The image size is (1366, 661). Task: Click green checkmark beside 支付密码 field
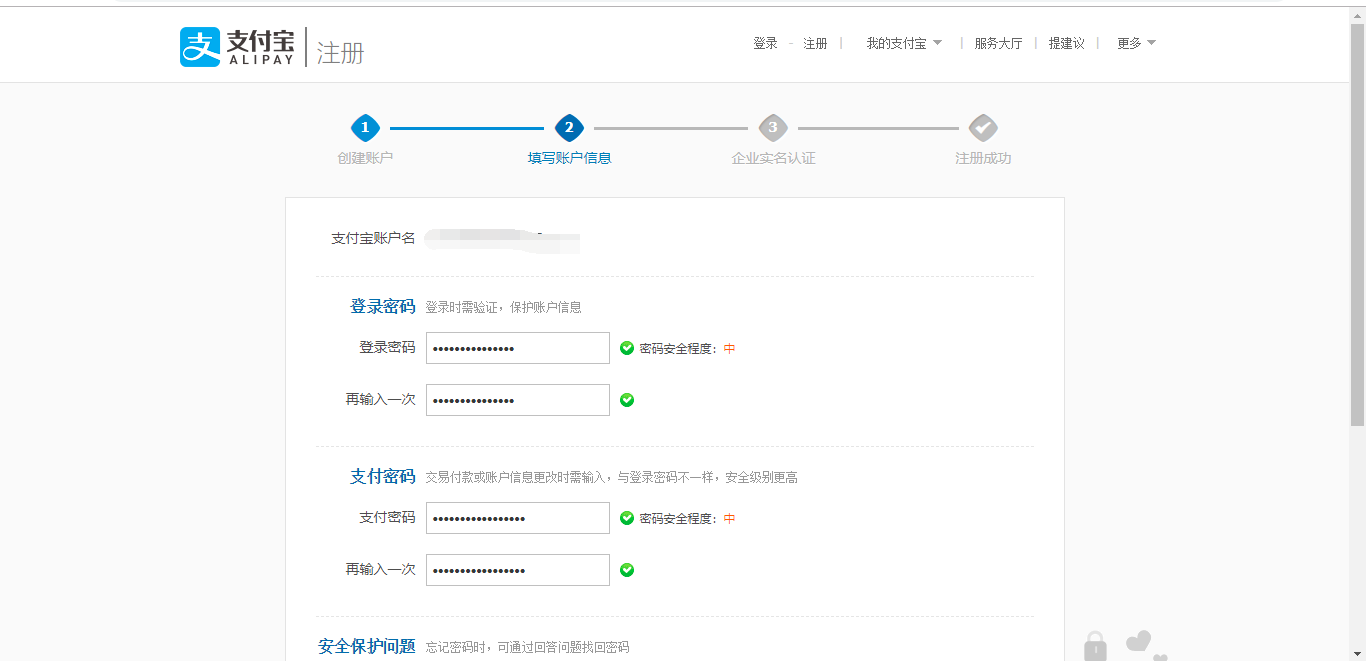[627, 518]
